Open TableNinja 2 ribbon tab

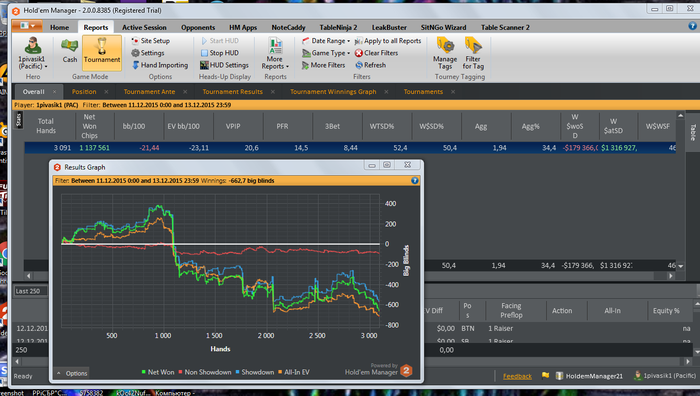338,27
